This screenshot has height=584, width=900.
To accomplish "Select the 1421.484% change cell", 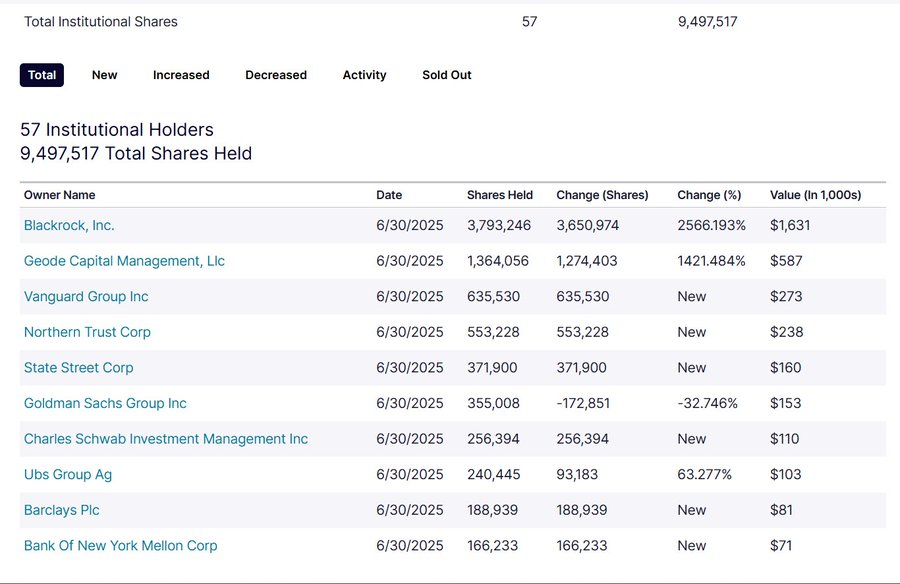I will (x=711, y=261).
